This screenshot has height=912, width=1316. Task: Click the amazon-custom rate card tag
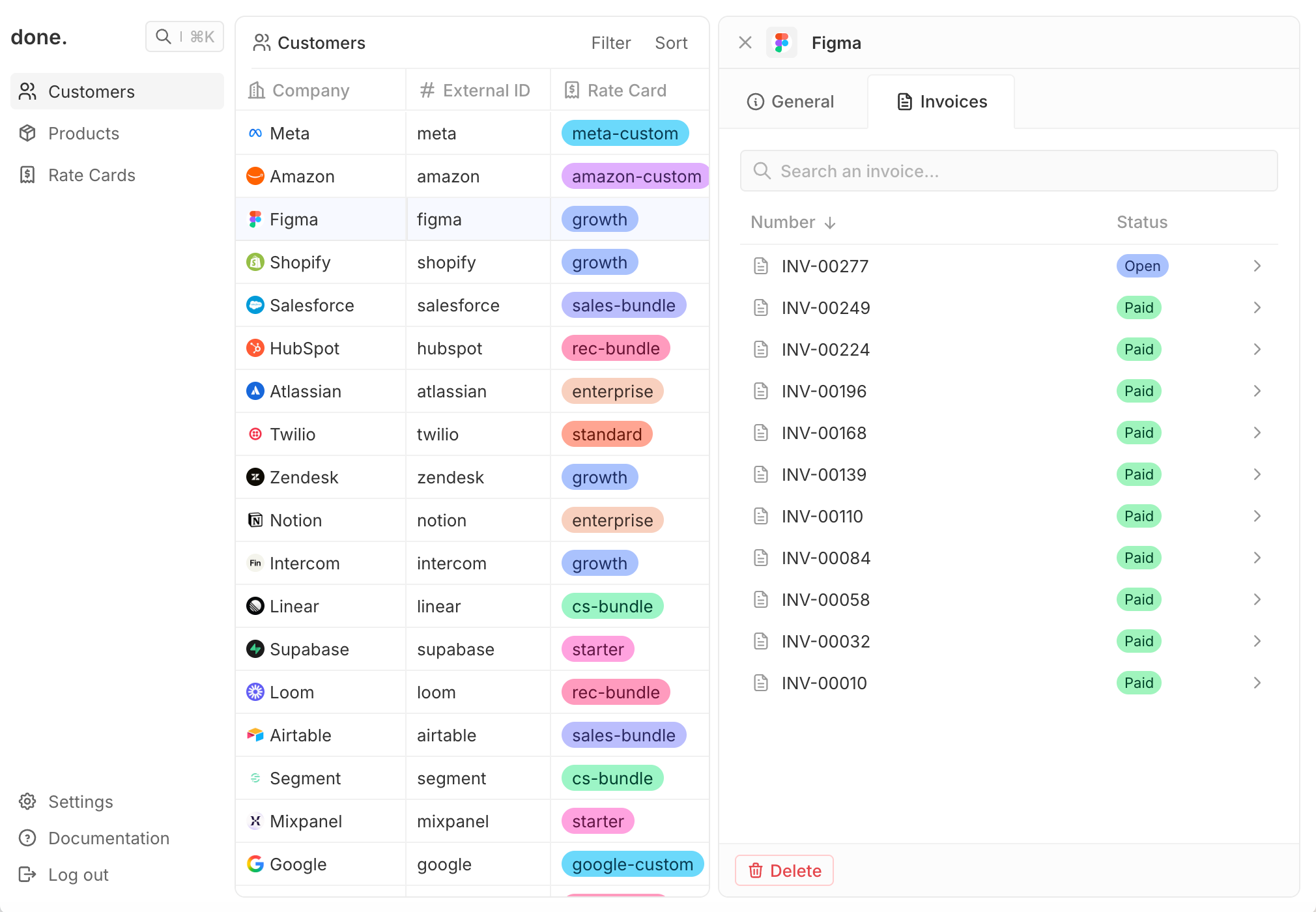[x=636, y=176]
